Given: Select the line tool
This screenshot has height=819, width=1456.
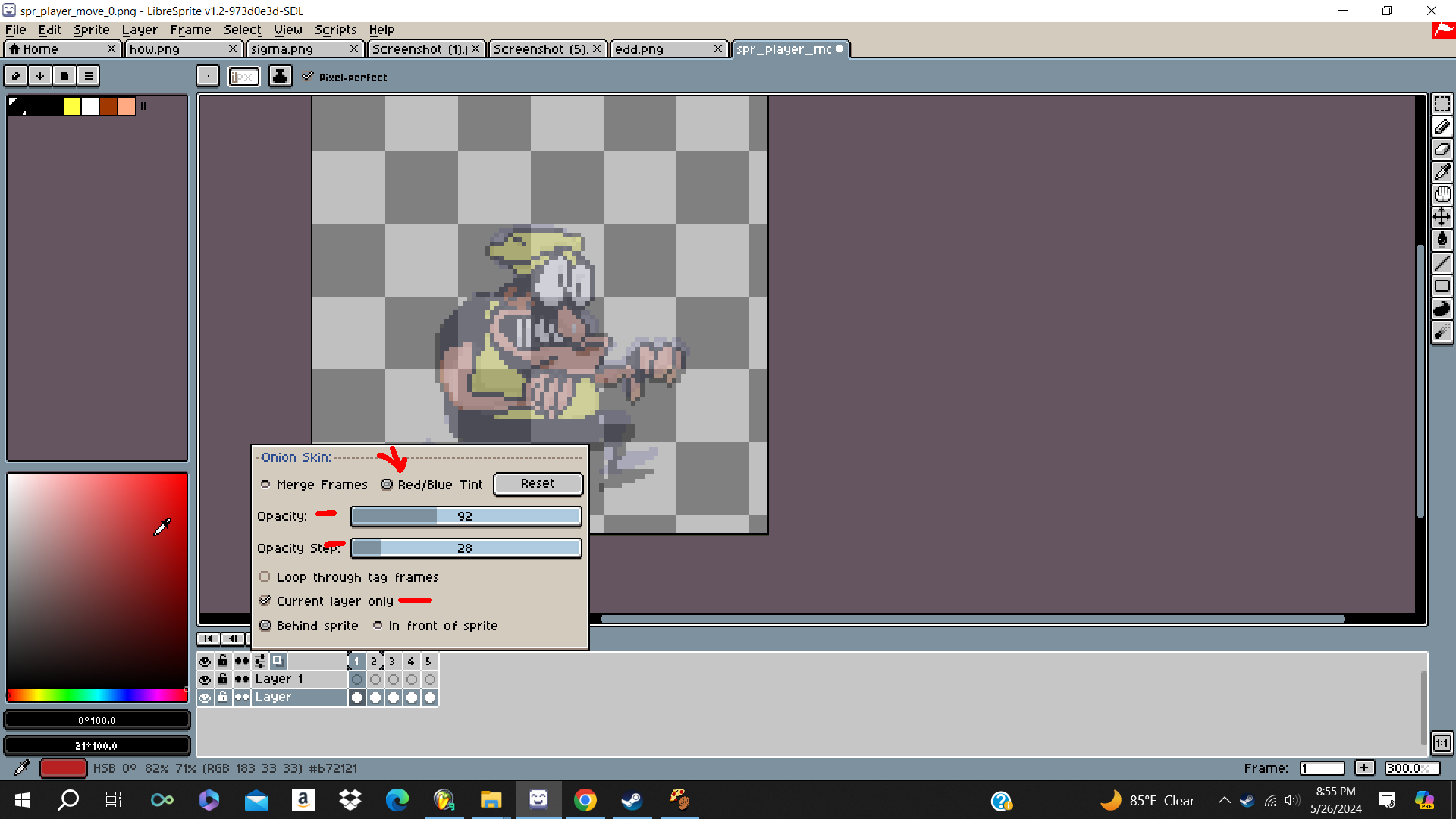Looking at the screenshot, I should [1442, 263].
